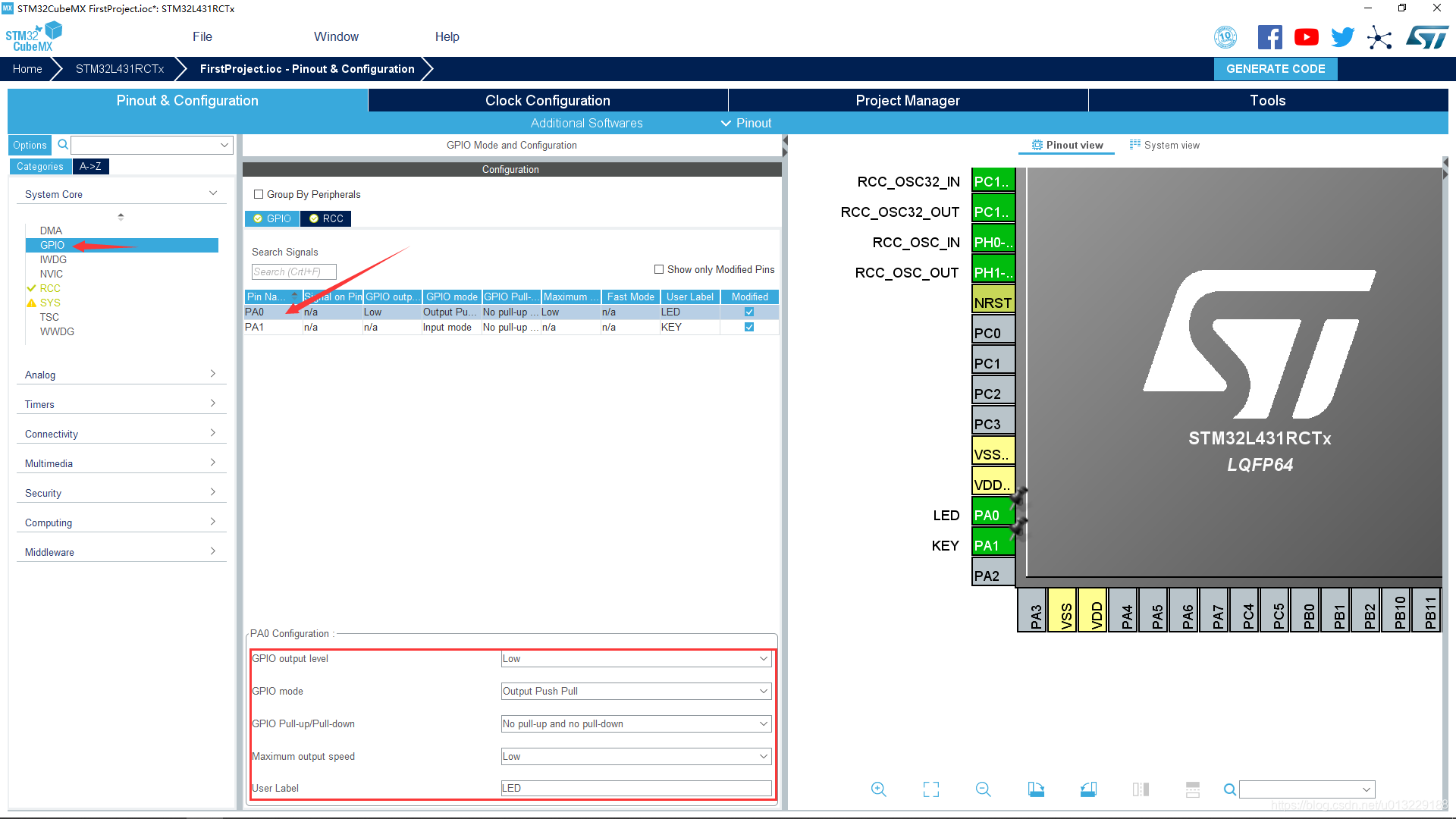Click the Search Signals input field
The height and width of the screenshot is (819, 1456).
point(293,271)
